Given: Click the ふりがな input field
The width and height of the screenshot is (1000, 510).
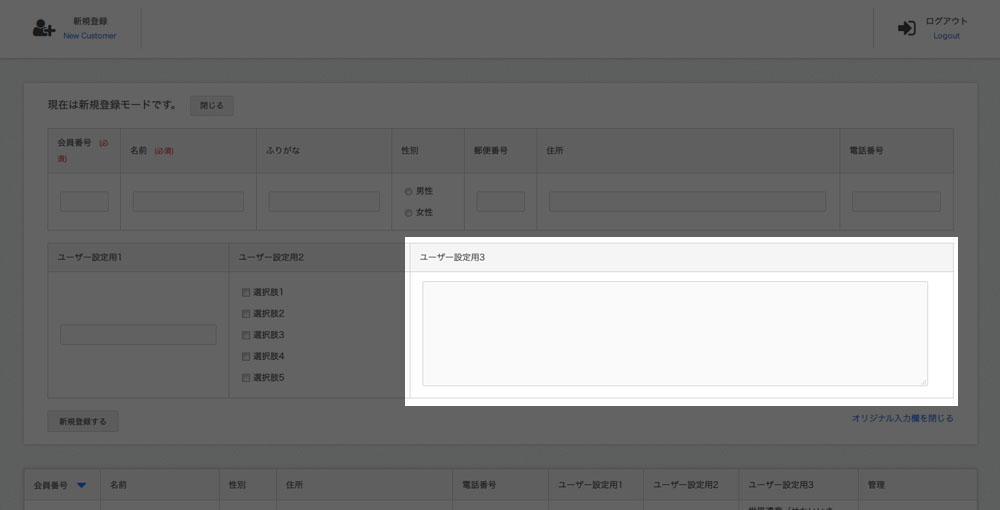Looking at the screenshot, I should click(x=324, y=201).
